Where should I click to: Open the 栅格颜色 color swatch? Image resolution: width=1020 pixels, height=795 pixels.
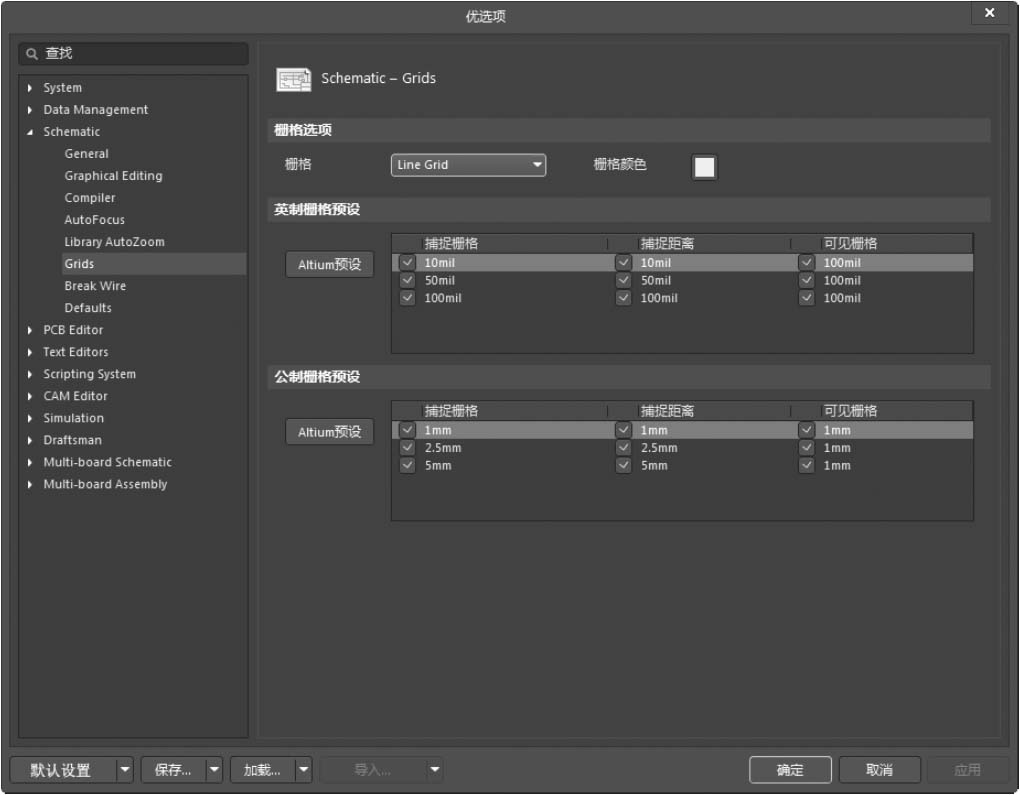click(704, 167)
